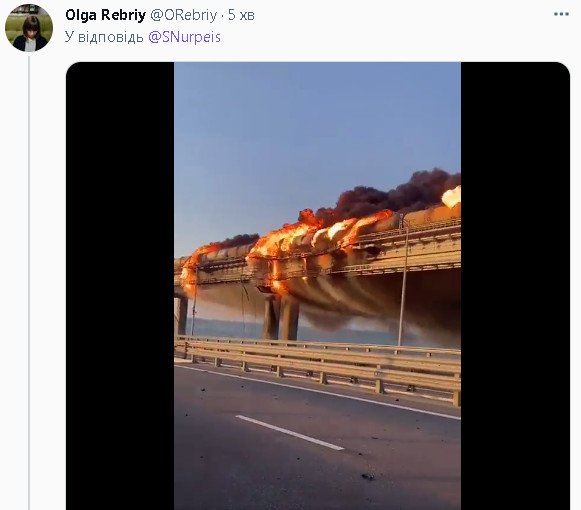Viewport: 581px width, 510px height.
Task: Click the metal guardrail in the video
Action: 318,367
